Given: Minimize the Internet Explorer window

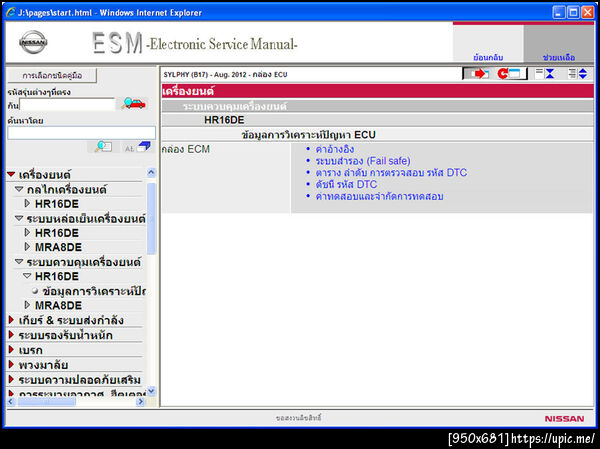Looking at the screenshot, I should [559, 12].
